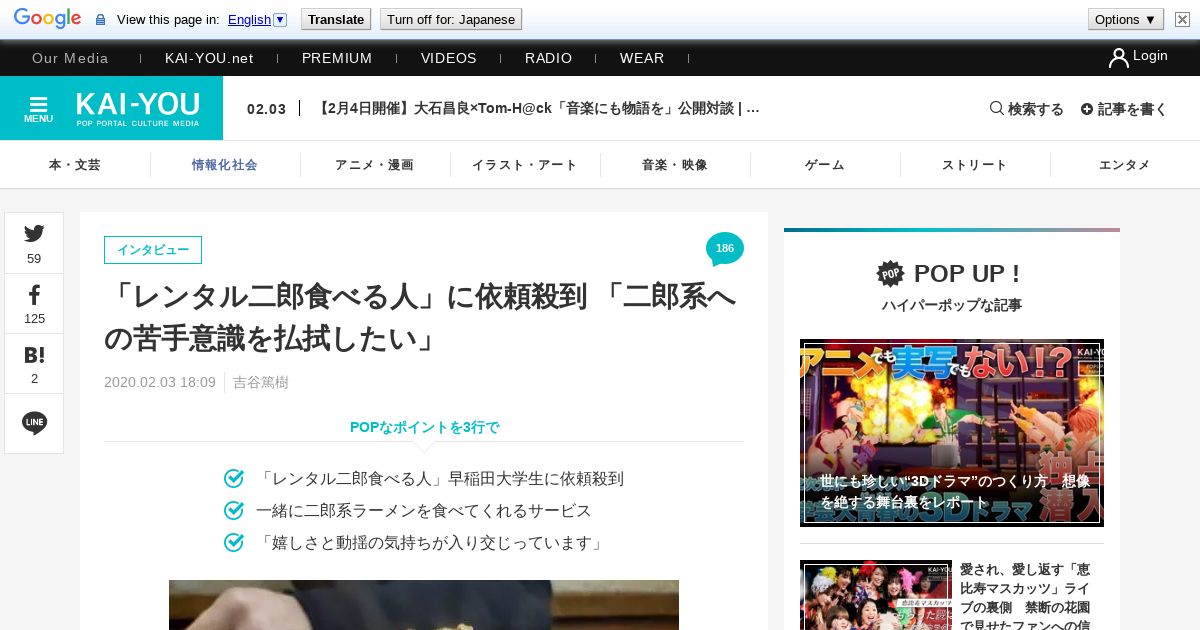Screen dimensions: 1200x630
Task: Open the 愛され、愛し返す「恵比寿マスカッツ」 link
Action: [x=1025, y=596]
